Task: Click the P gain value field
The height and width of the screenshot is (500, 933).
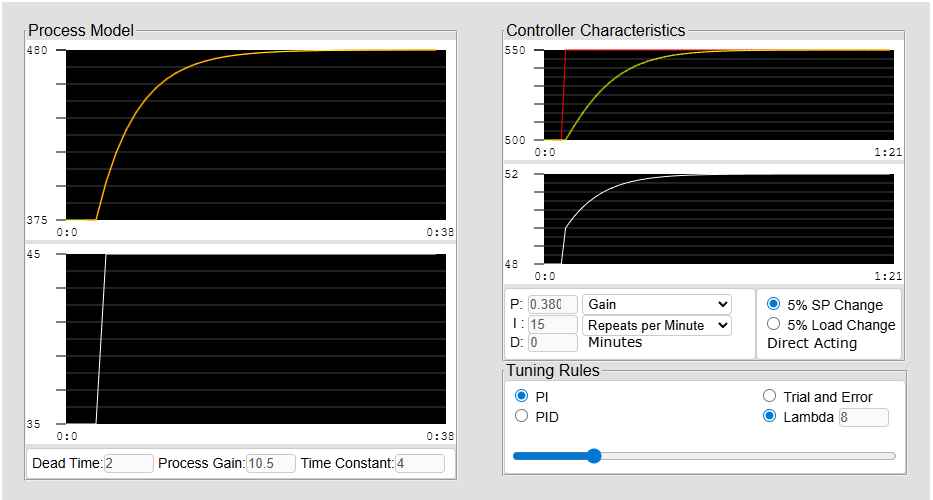Action: tap(552, 304)
